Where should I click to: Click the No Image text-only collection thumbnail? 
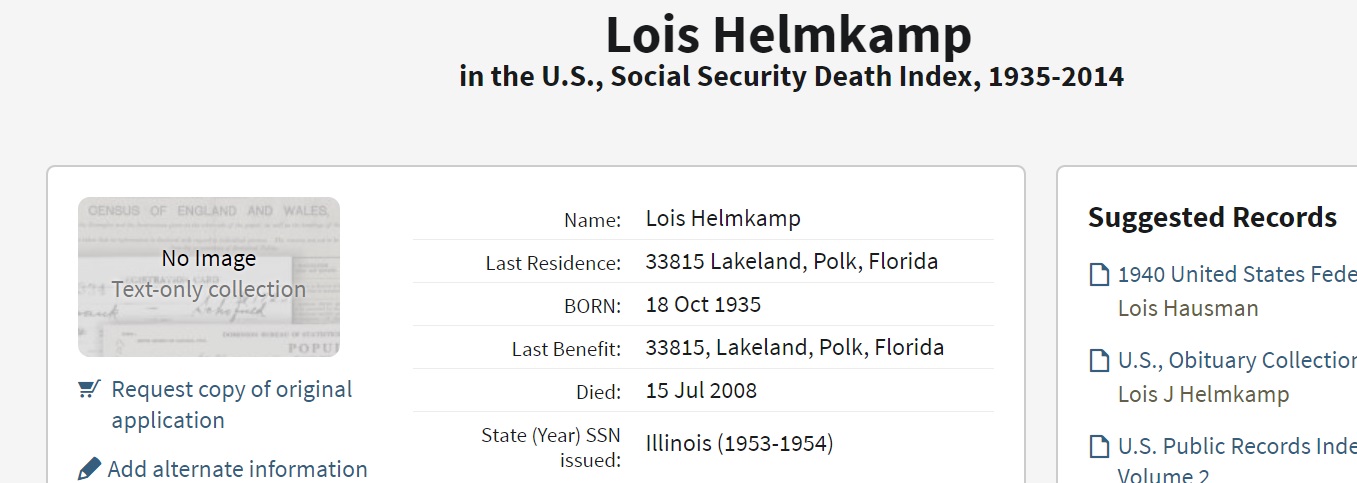click(x=209, y=277)
